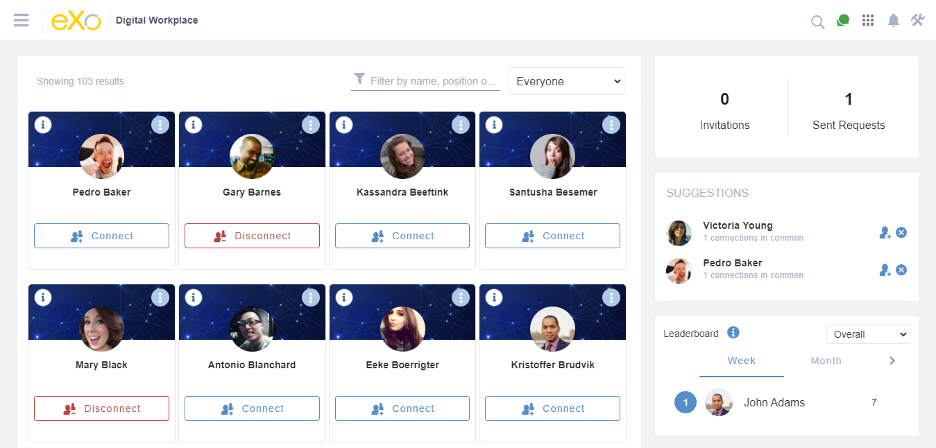Click the filter by name input field
This screenshot has height=448, width=936.
pos(432,81)
